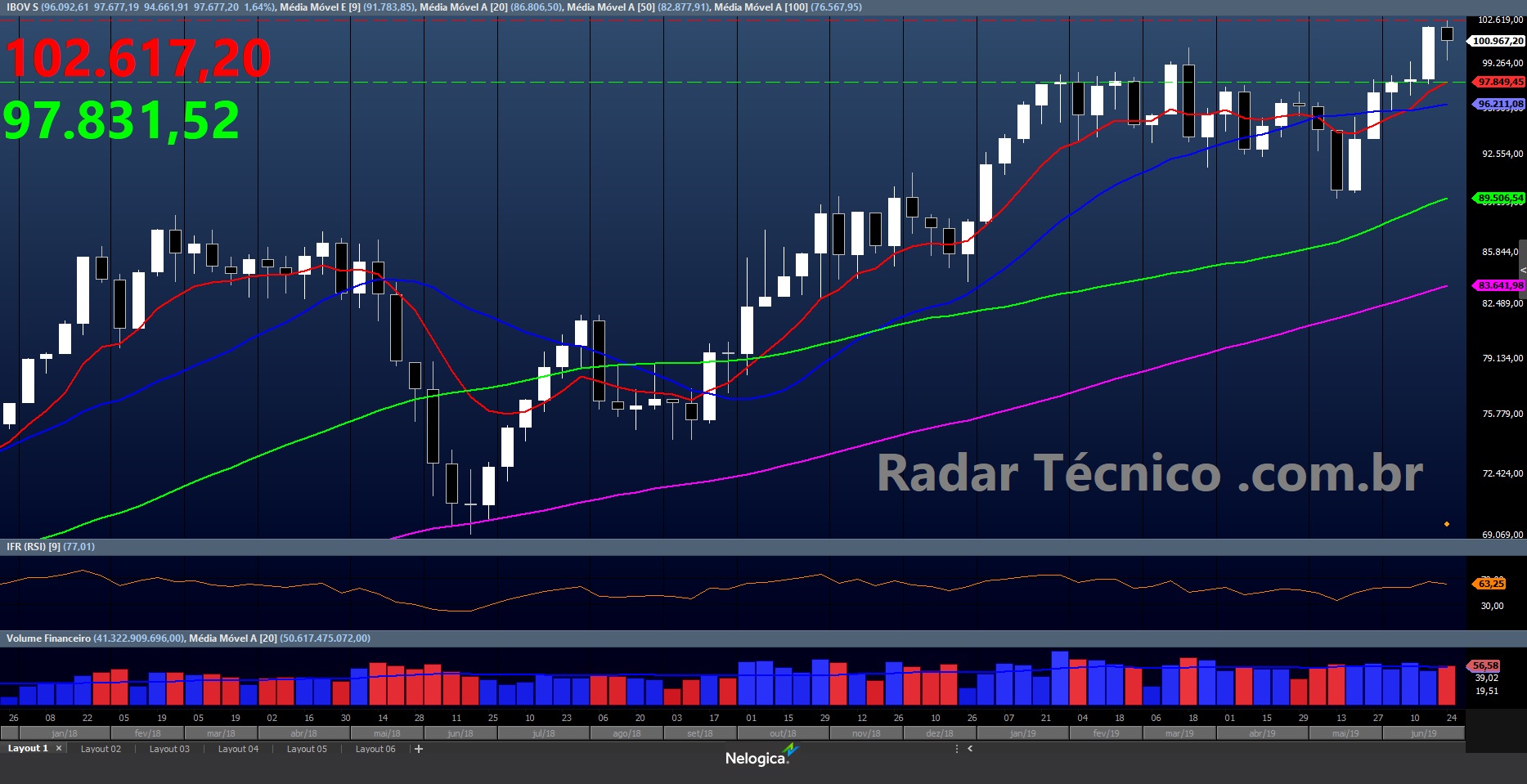The image size is (1527, 784).
Task: Switch to Layout 06 tab
Action: point(375,749)
